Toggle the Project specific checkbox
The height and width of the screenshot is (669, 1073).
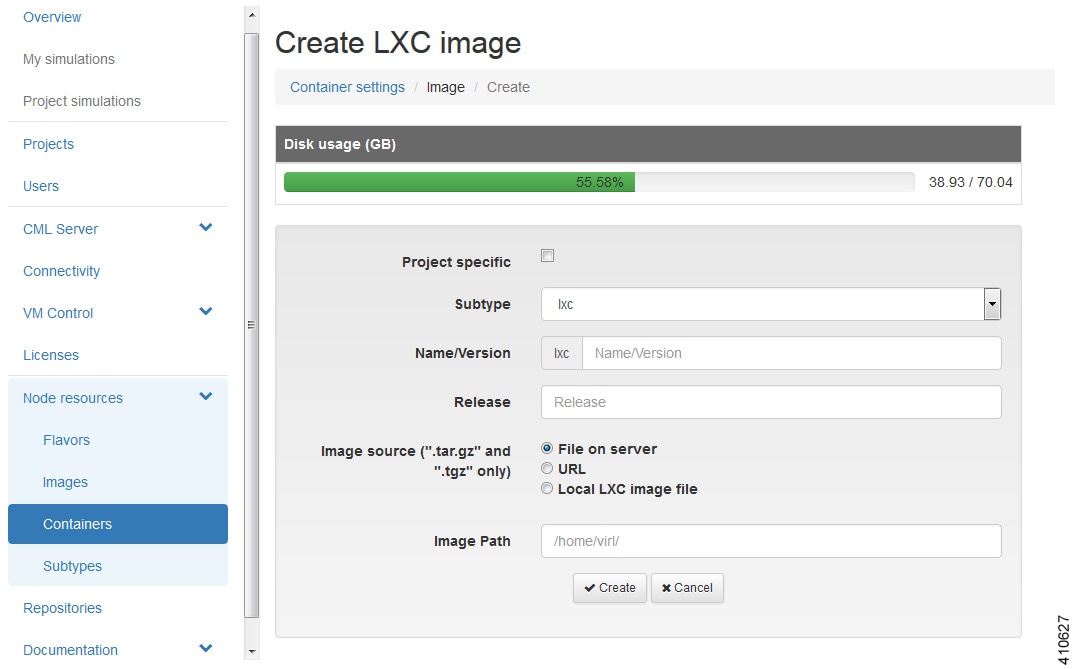[547, 256]
